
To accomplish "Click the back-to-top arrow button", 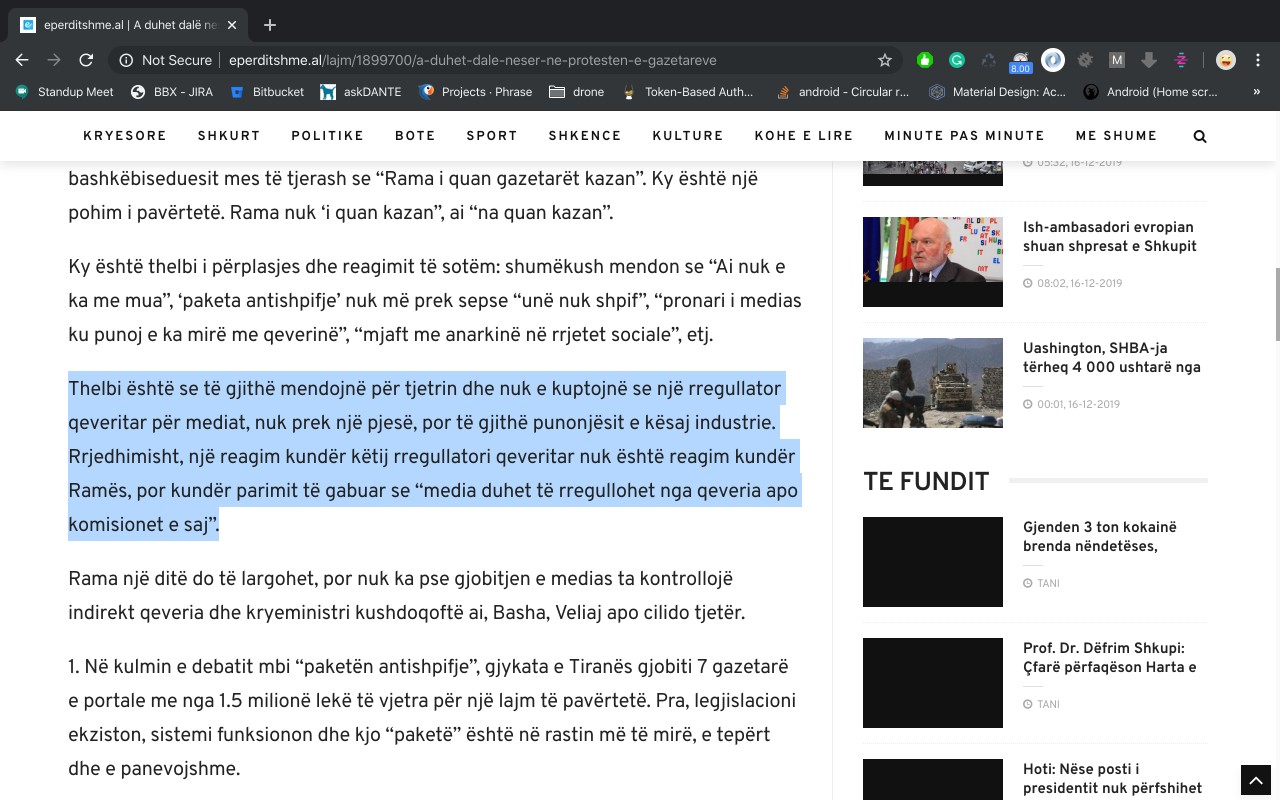I will point(1255,780).
